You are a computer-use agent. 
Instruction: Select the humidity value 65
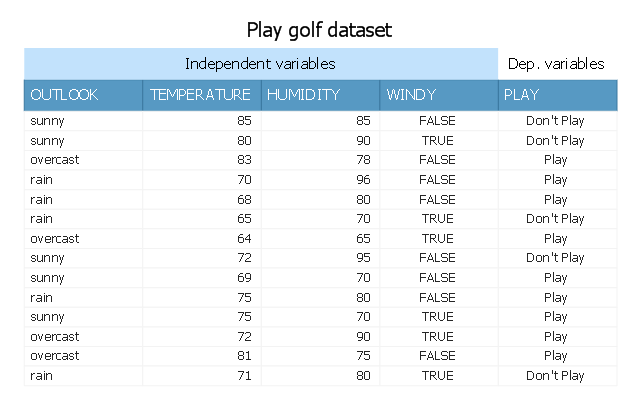click(362, 238)
